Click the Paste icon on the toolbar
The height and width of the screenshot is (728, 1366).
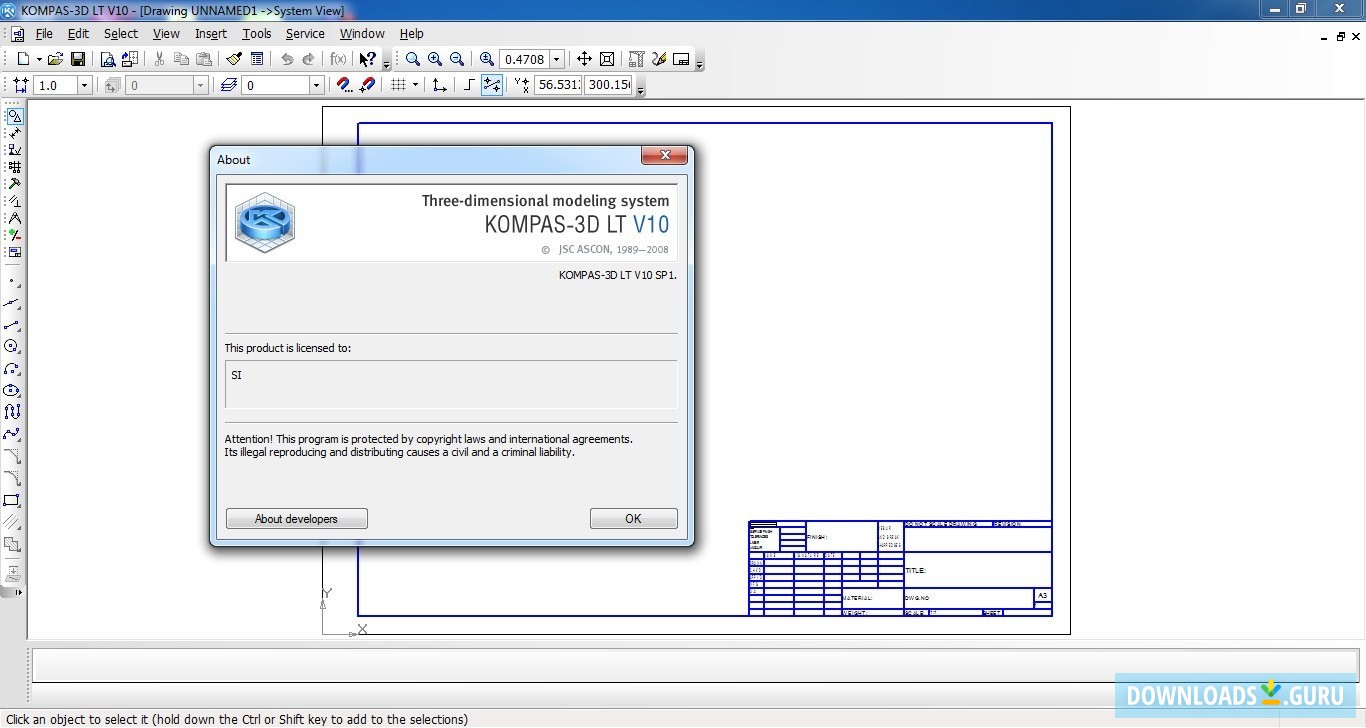coord(204,59)
